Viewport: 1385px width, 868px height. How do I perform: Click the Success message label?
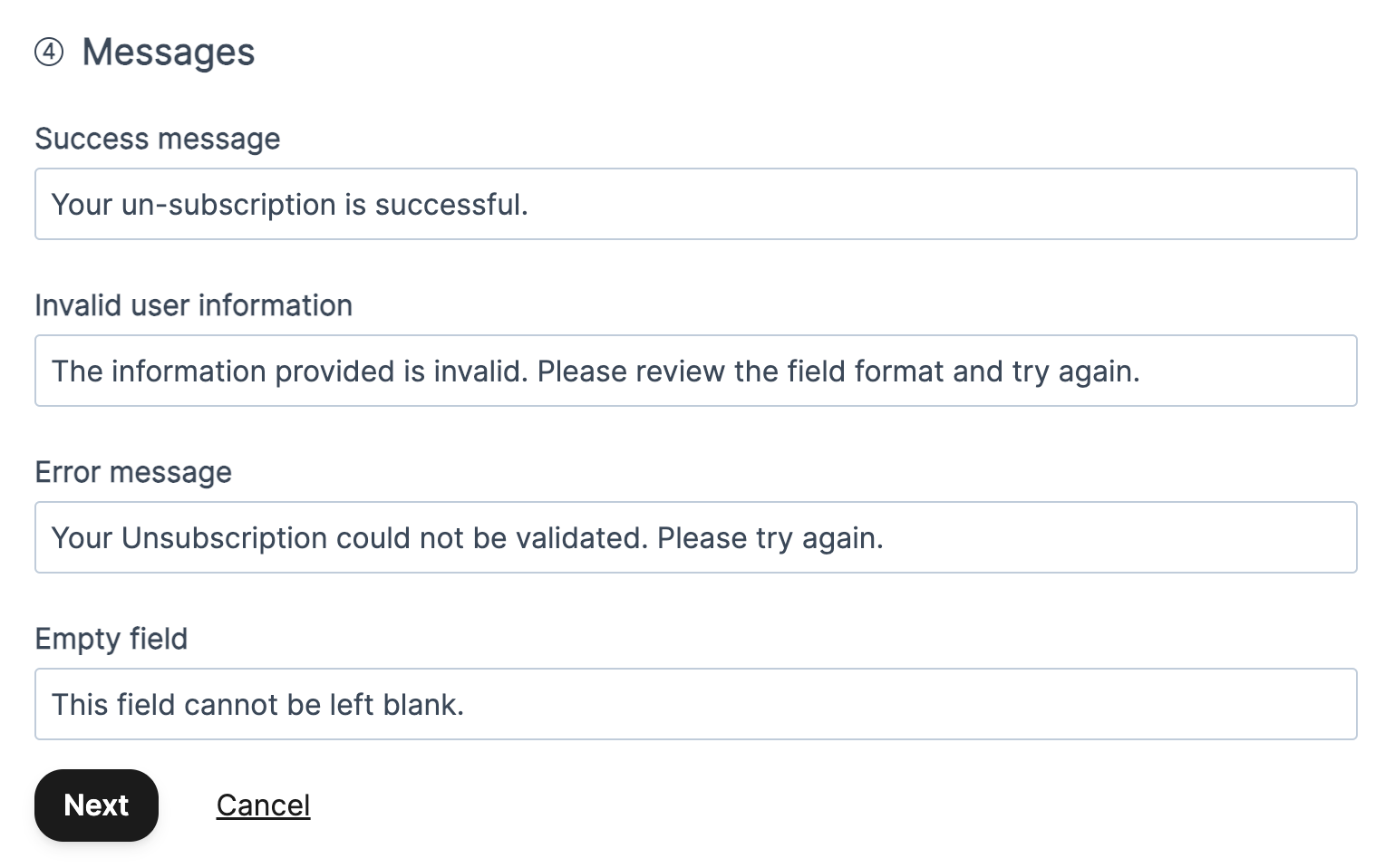pyautogui.click(x=157, y=138)
